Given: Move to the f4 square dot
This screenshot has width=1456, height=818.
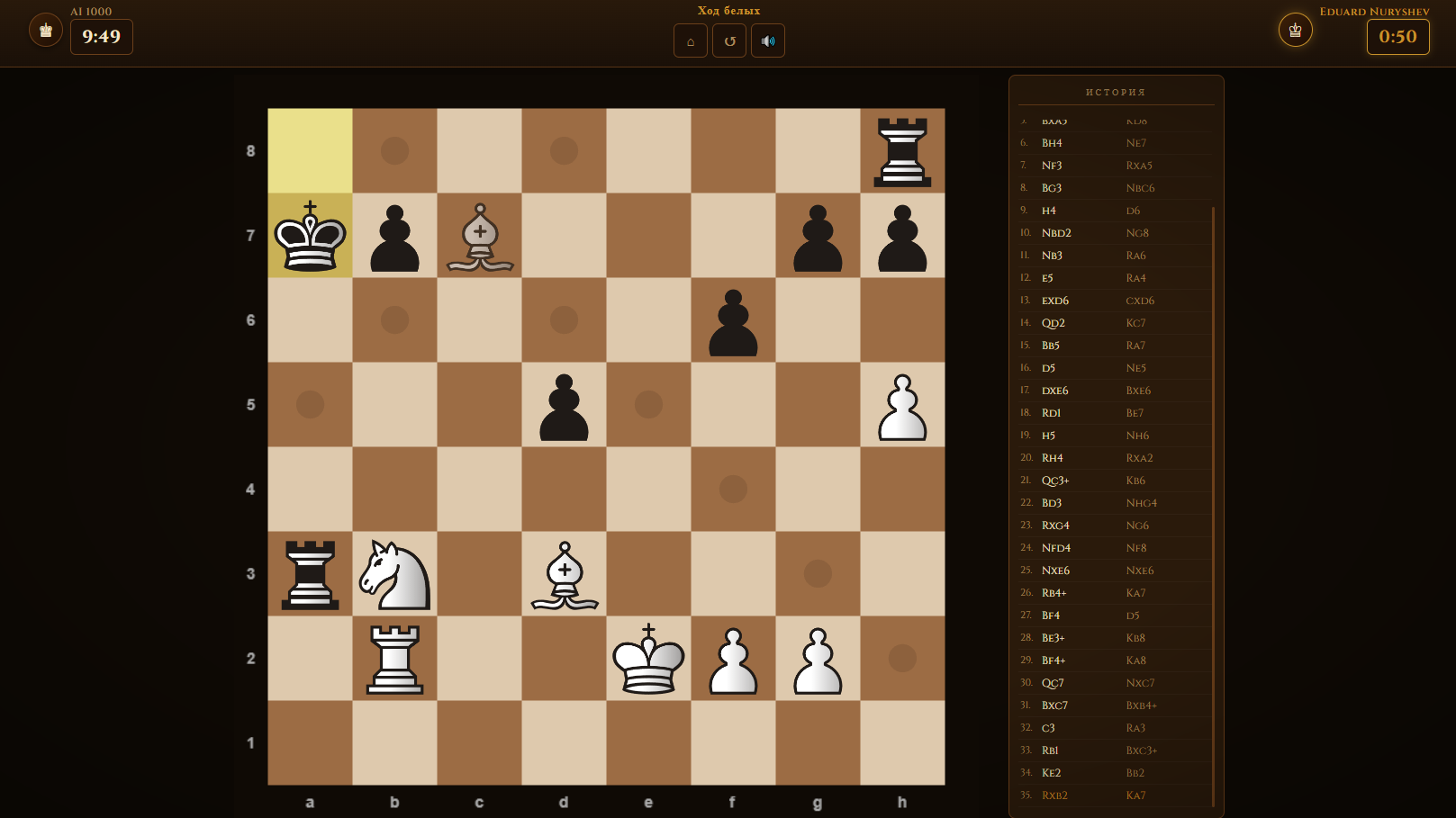Looking at the screenshot, I should click(734, 490).
